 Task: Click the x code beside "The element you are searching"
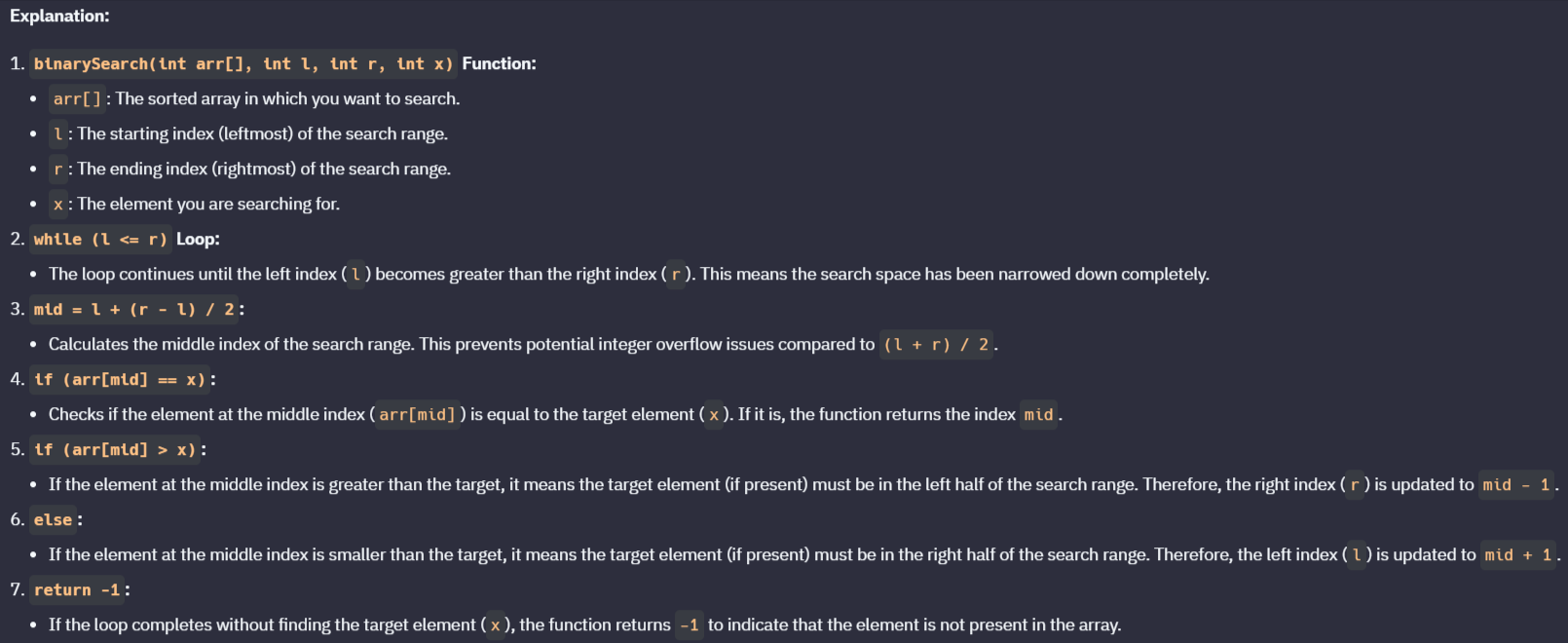click(58, 205)
